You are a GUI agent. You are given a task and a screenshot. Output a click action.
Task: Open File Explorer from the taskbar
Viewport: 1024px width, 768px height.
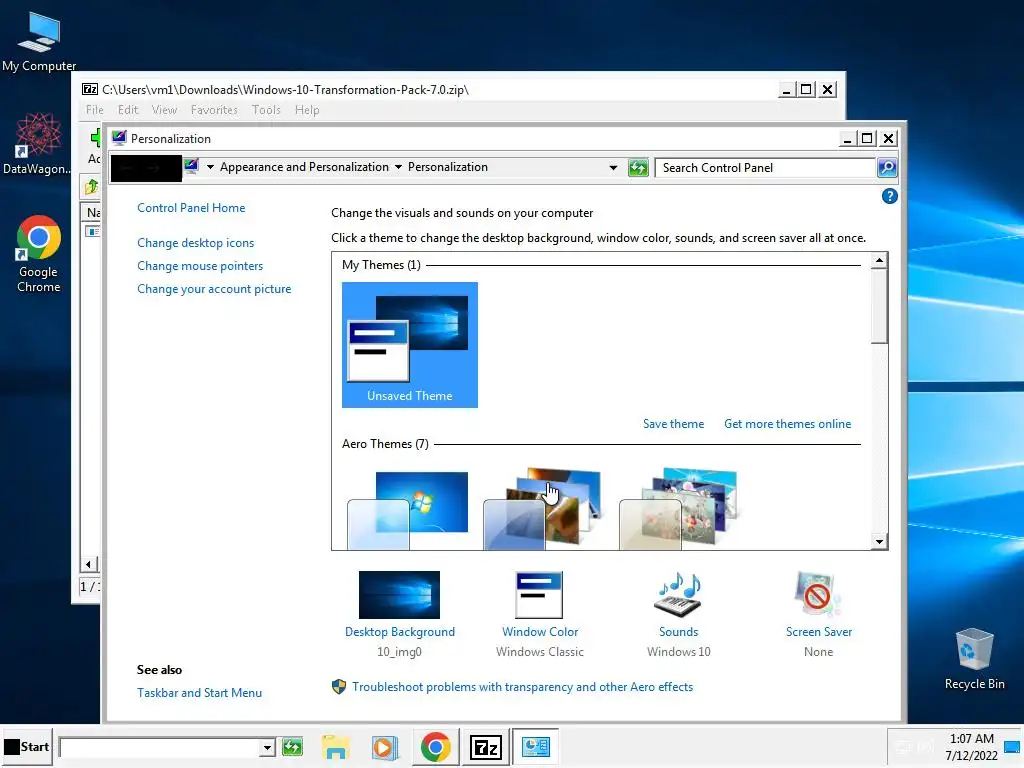coord(336,746)
